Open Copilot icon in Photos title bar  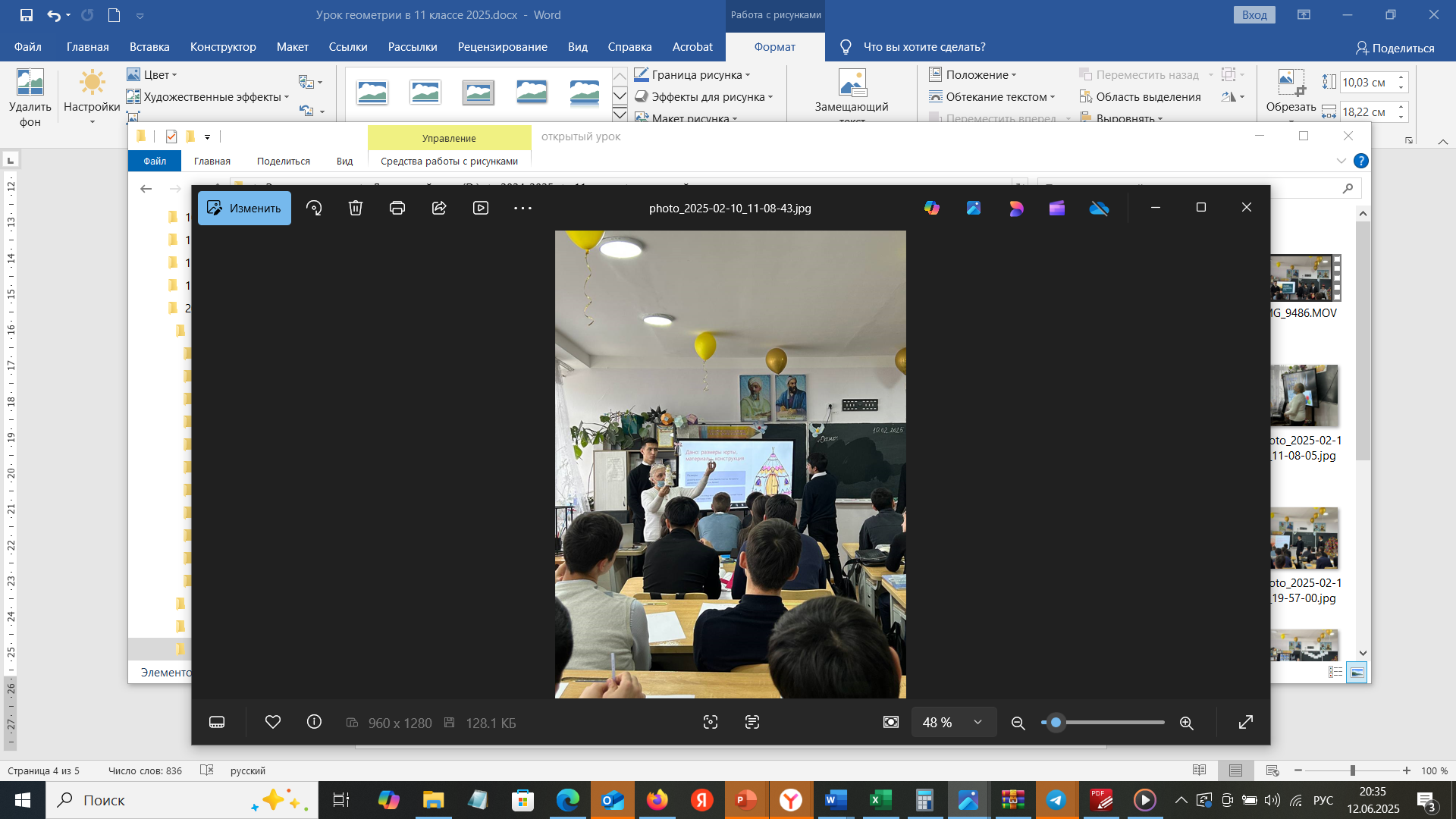[932, 208]
